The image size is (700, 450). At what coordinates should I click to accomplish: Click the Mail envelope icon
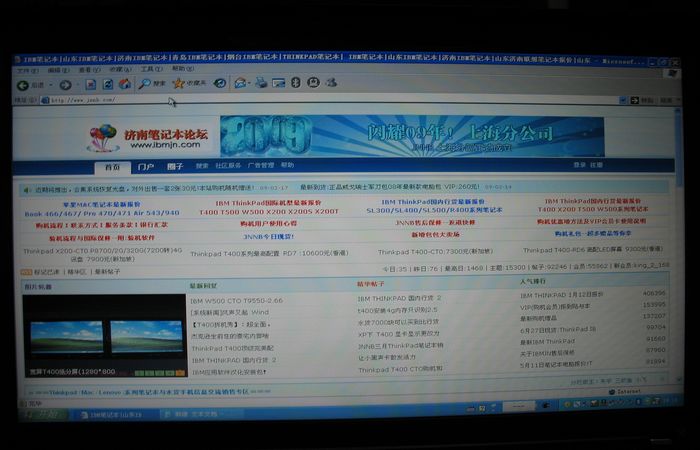point(241,83)
